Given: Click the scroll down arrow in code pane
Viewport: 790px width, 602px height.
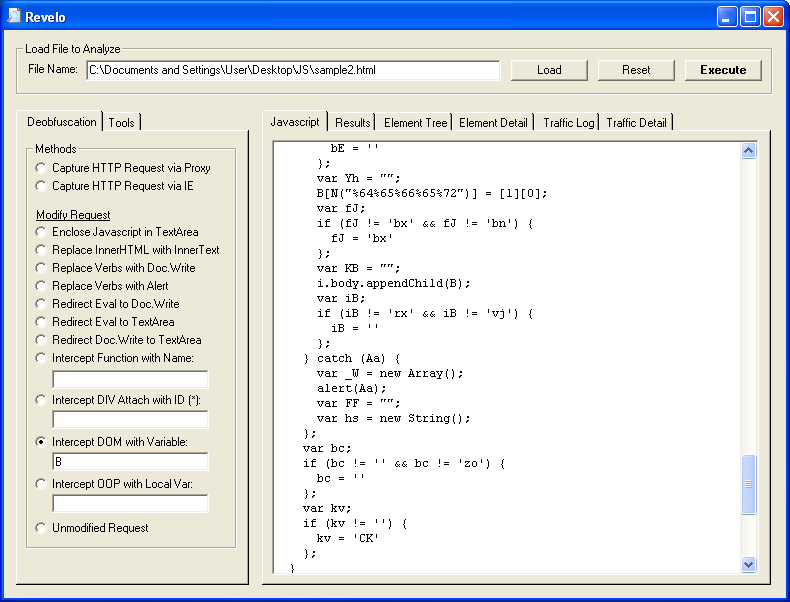Looking at the screenshot, I should [x=749, y=565].
